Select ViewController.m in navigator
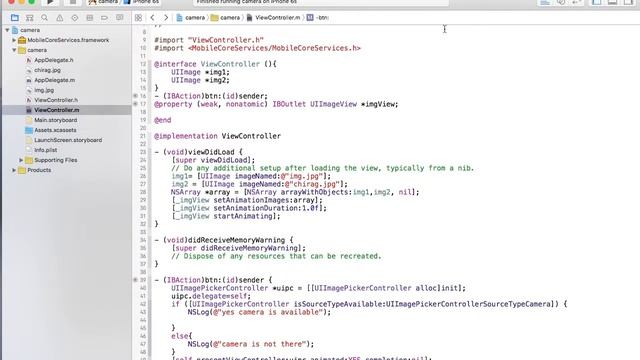Viewport: 640px width, 360px height. [66, 110]
